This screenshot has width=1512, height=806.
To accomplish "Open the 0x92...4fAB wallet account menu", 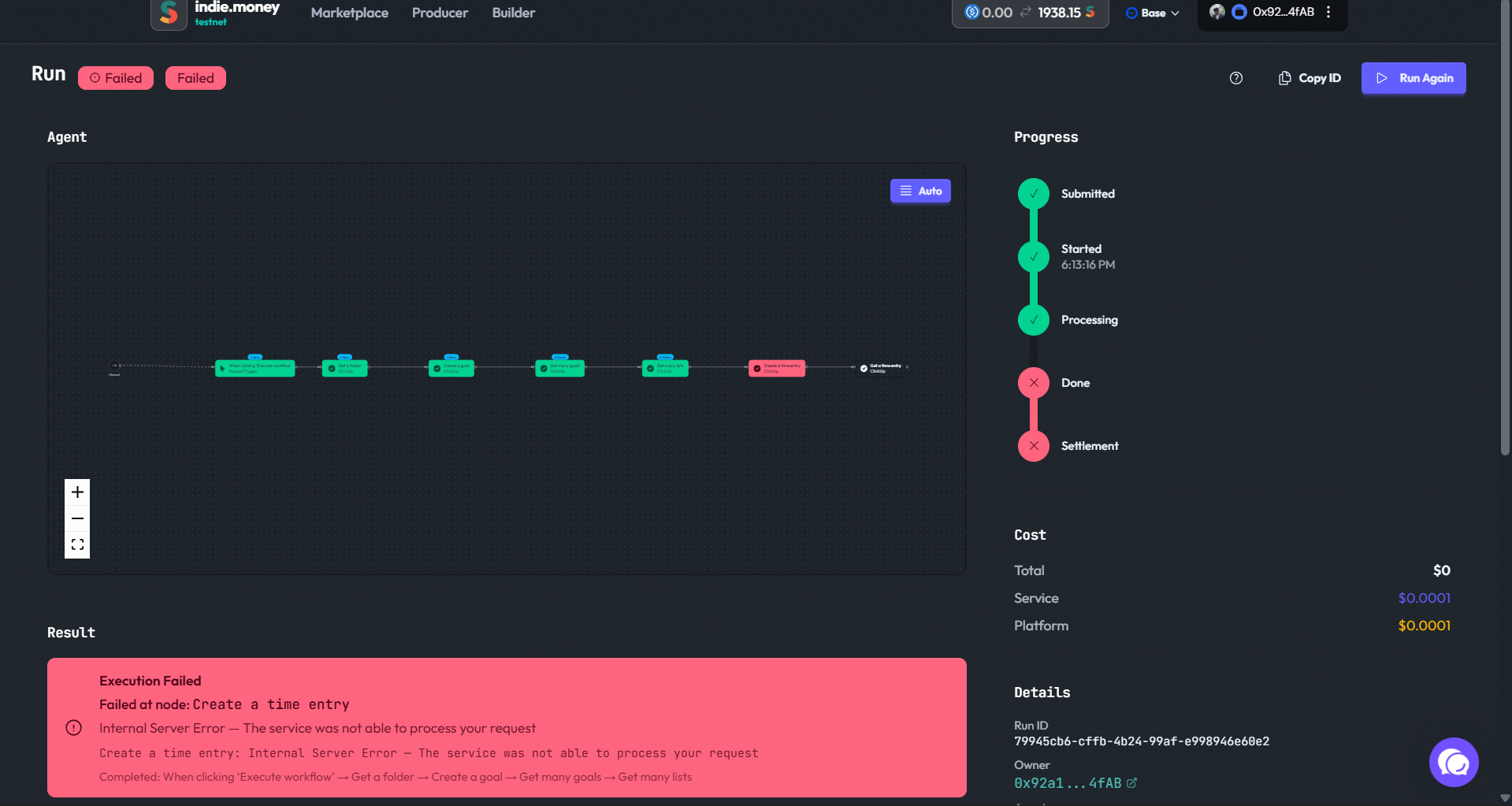I will tap(1272, 12).
